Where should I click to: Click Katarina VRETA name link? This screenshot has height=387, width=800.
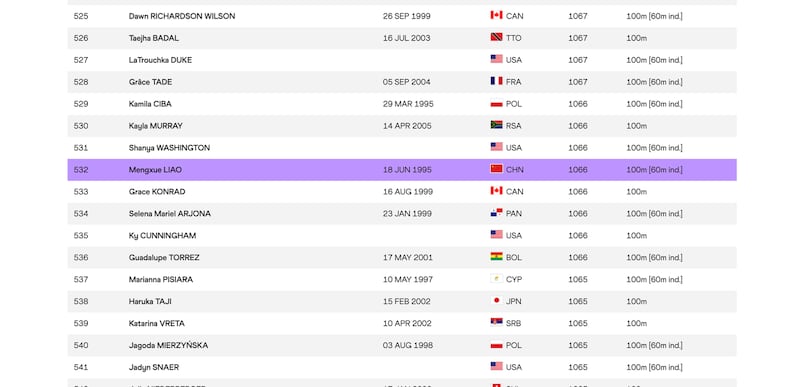[157, 324]
